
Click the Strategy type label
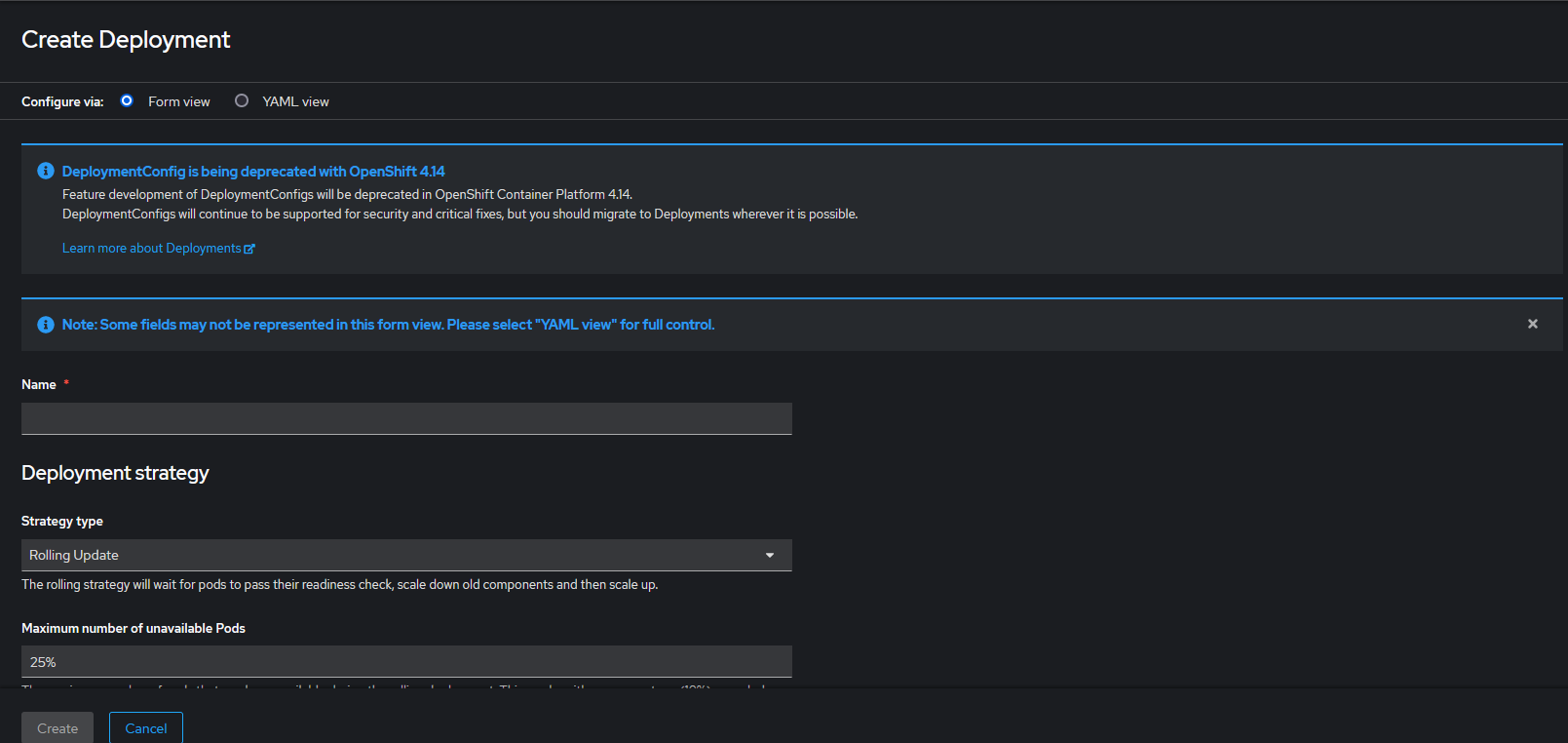click(62, 522)
